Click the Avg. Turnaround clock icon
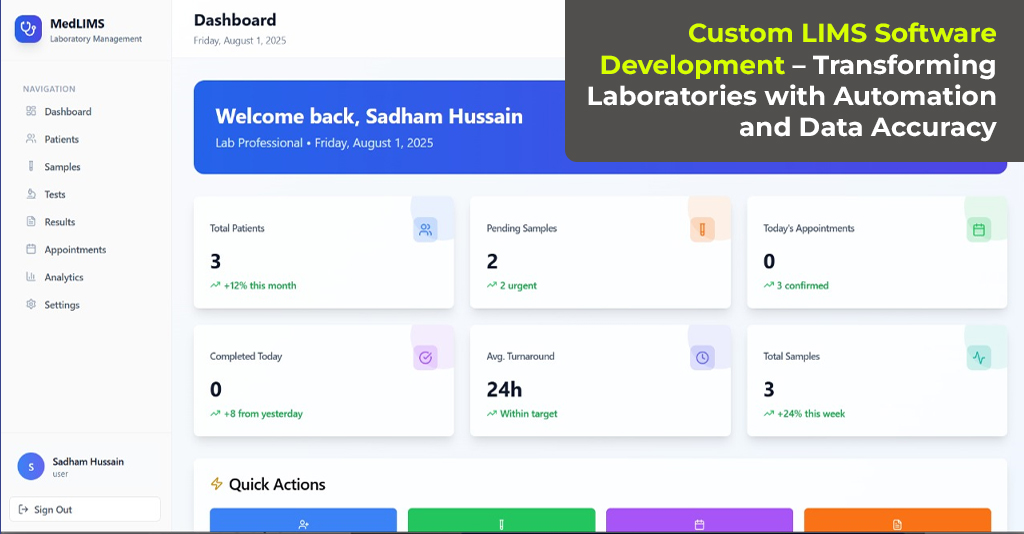Screen dimensions: 1024x534 click(702, 358)
